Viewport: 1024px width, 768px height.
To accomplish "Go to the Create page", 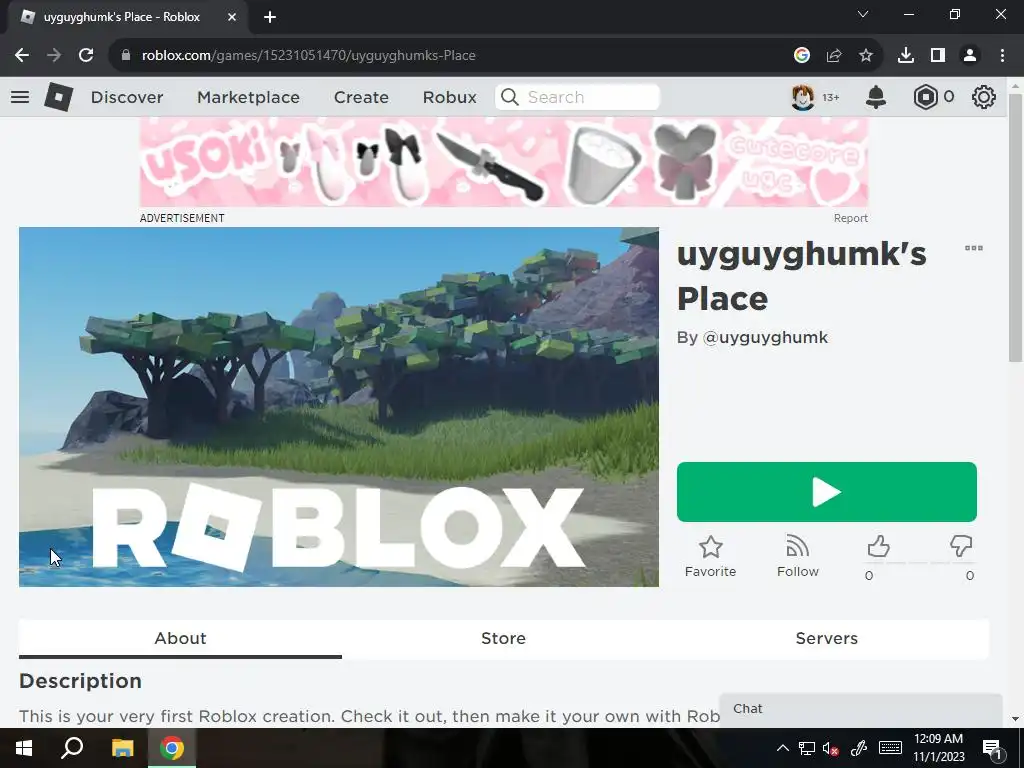I will coord(361,97).
